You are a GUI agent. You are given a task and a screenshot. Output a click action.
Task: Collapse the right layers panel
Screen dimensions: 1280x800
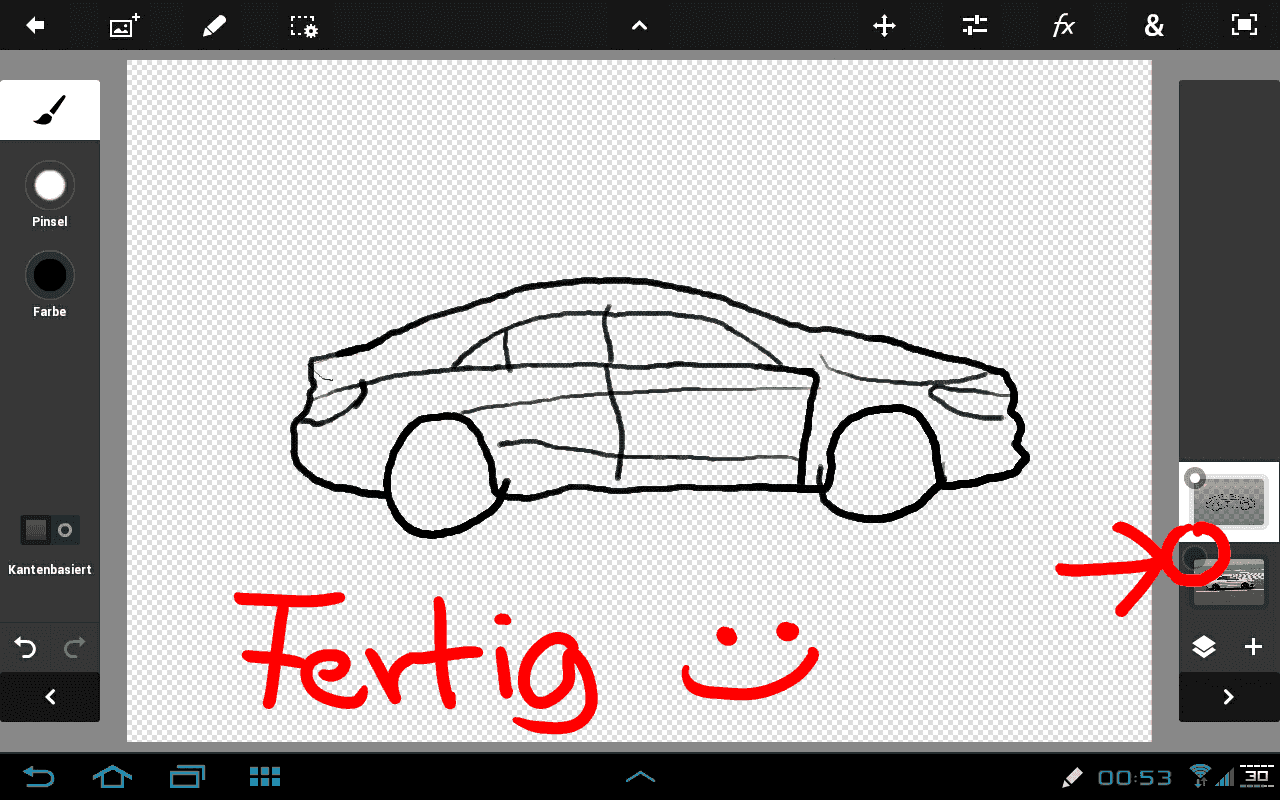tap(1229, 697)
